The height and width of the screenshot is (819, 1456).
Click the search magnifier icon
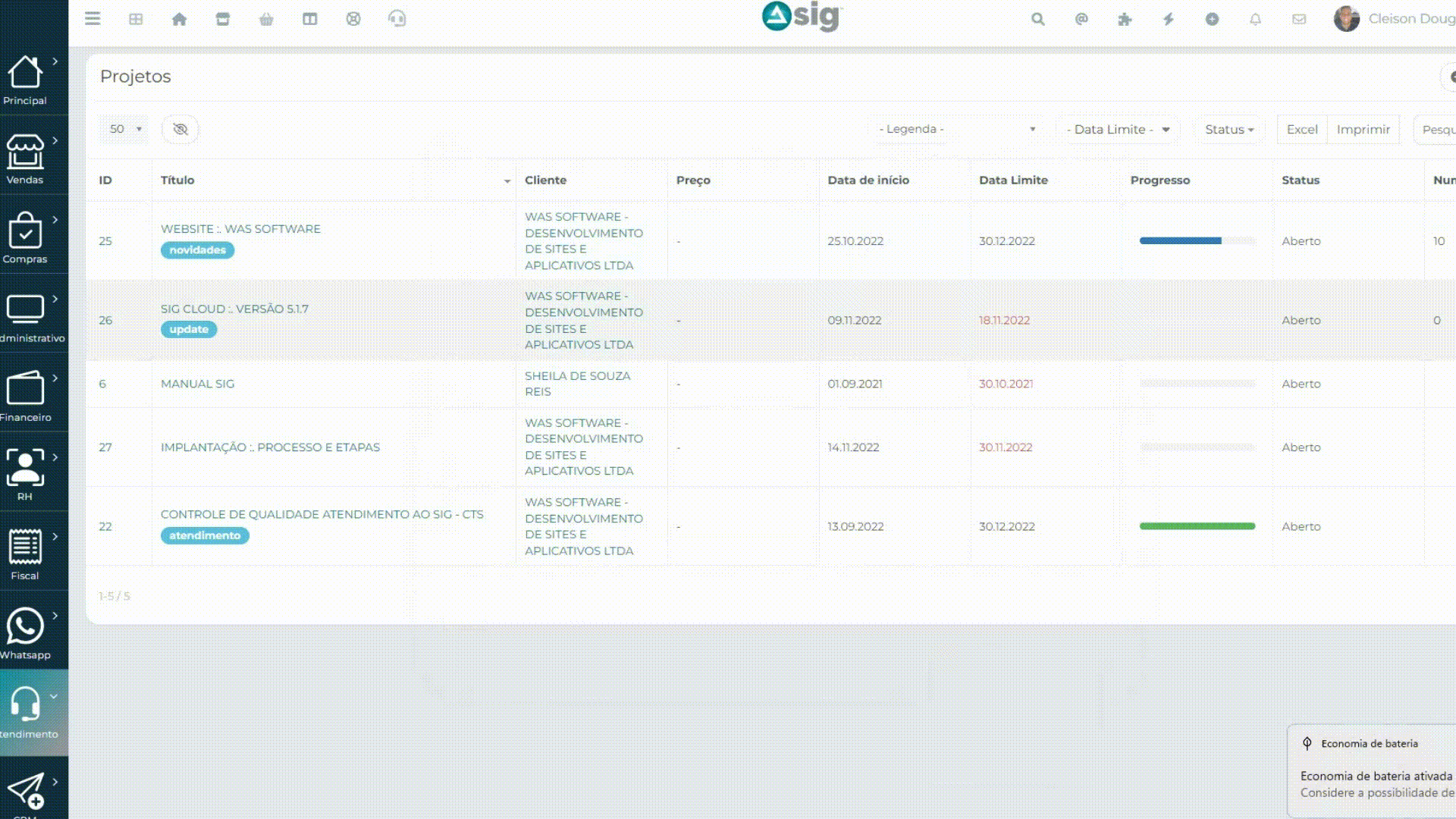(x=1037, y=19)
